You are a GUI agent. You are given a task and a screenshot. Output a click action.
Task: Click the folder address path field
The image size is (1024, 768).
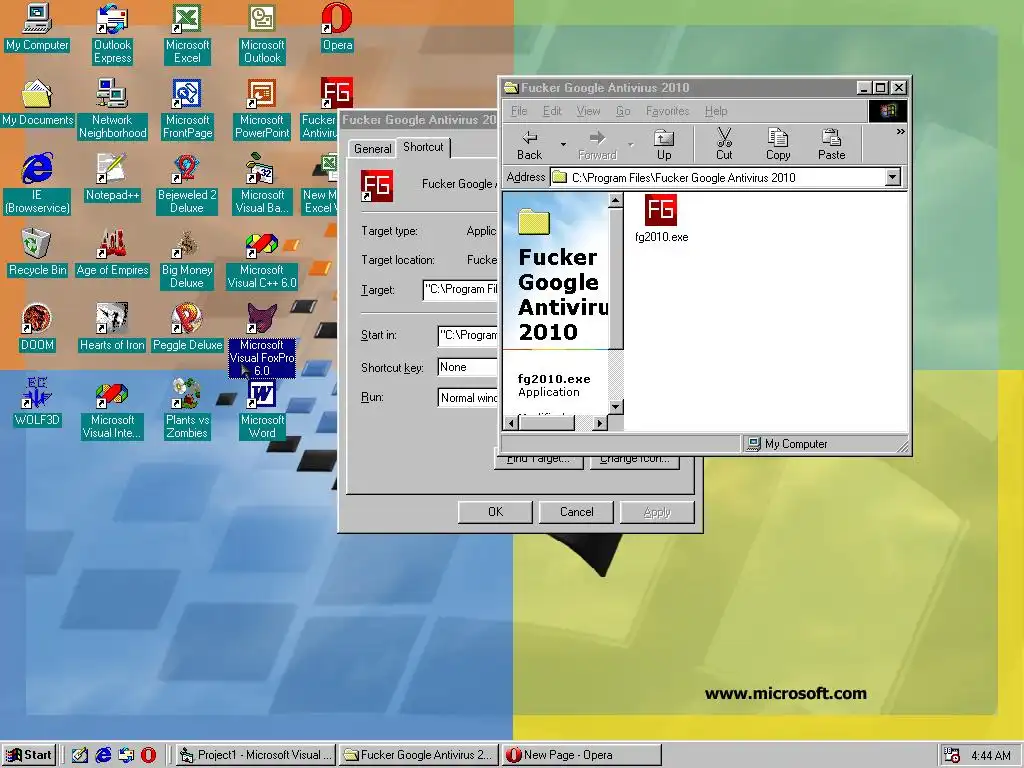tap(718, 178)
